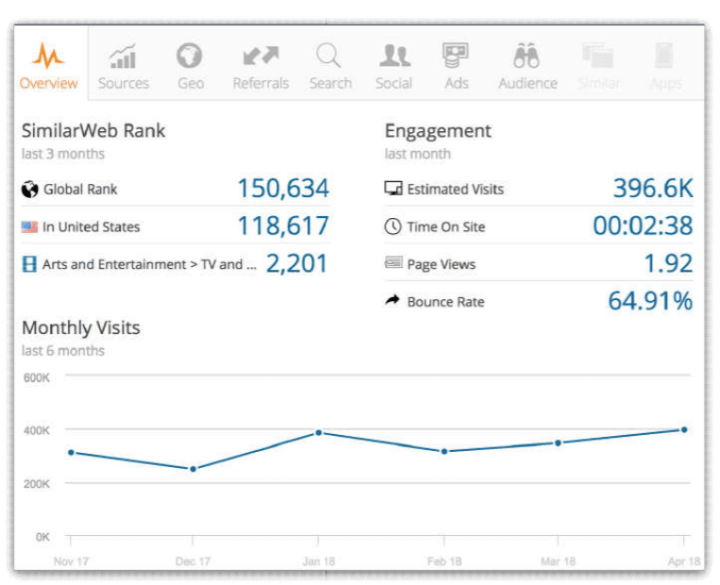The image size is (720, 585).
Task: Click the In United States label
Action: click(x=91, y=227)
